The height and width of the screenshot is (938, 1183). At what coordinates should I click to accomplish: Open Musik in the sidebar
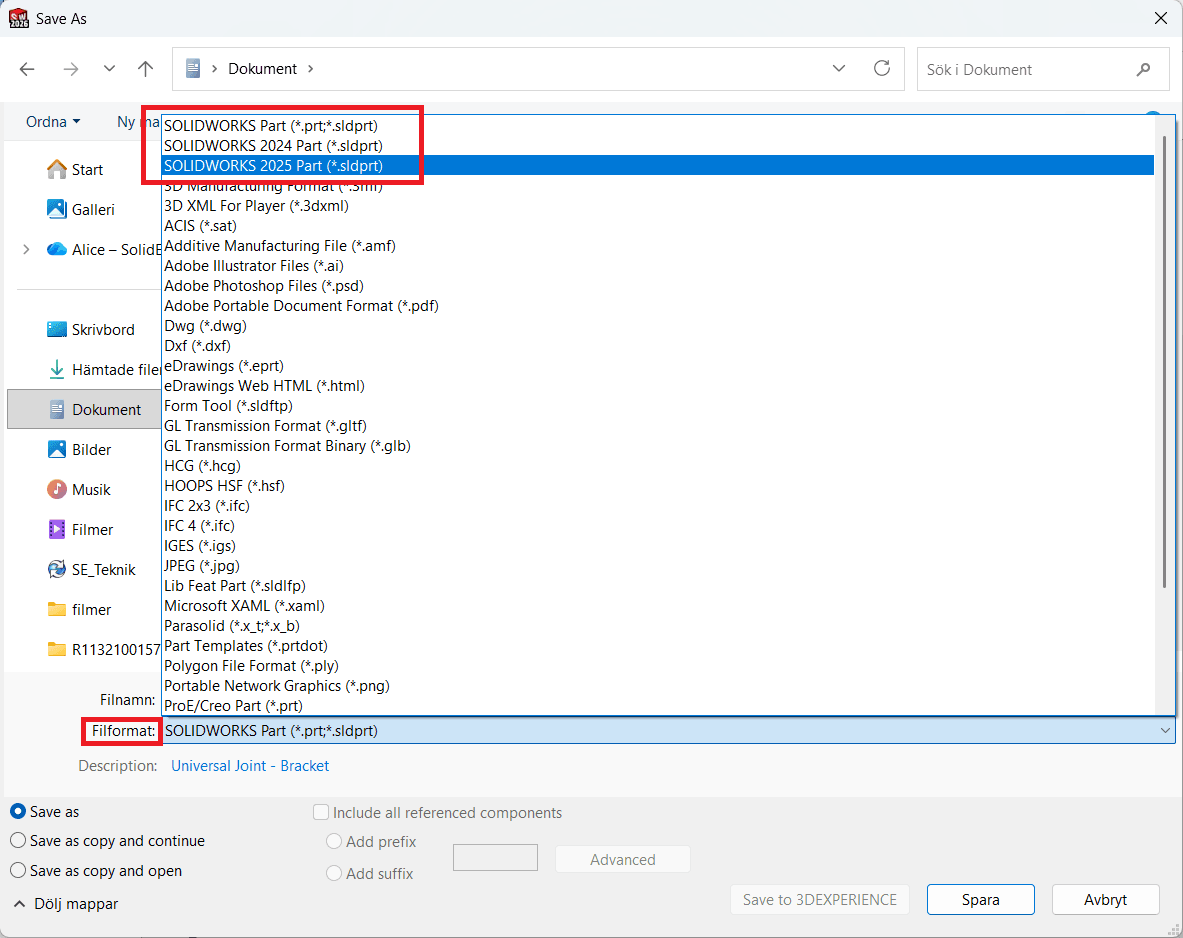point(78,490)
